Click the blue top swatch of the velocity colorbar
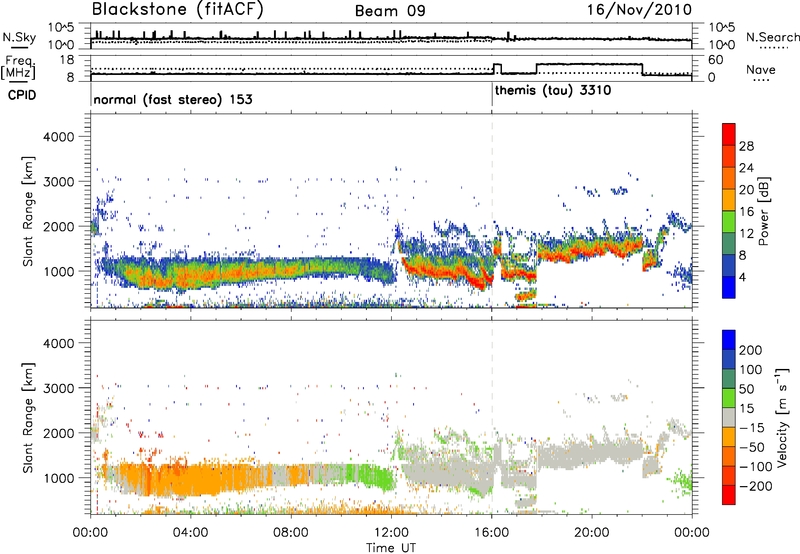Screen dimensions: 800x554 pos(729,340)
